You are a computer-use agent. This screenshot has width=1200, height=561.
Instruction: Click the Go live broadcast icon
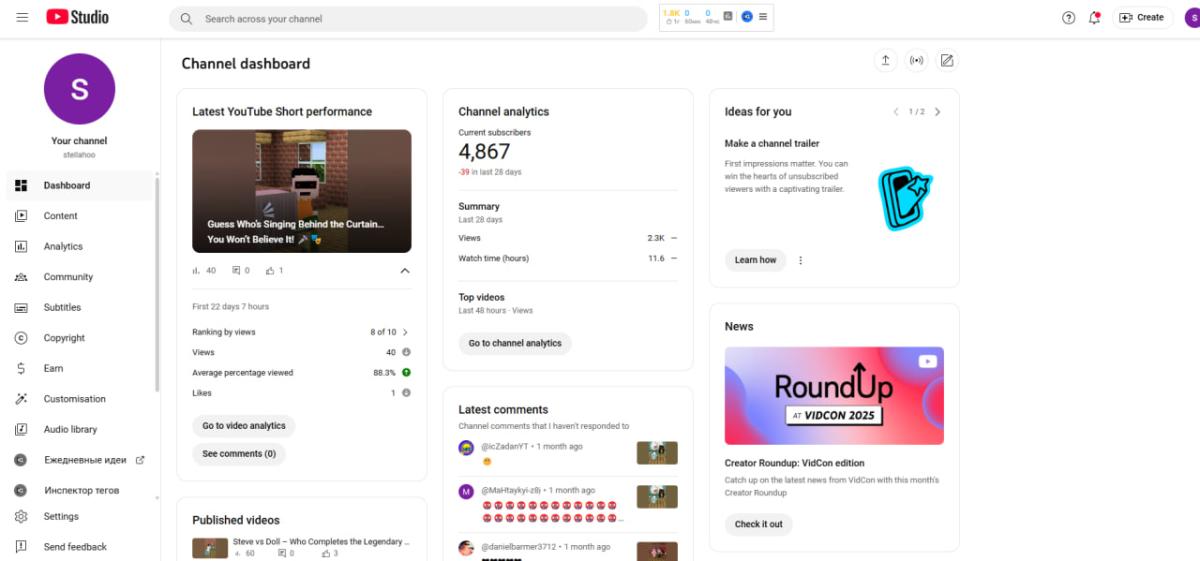(916, 61)
